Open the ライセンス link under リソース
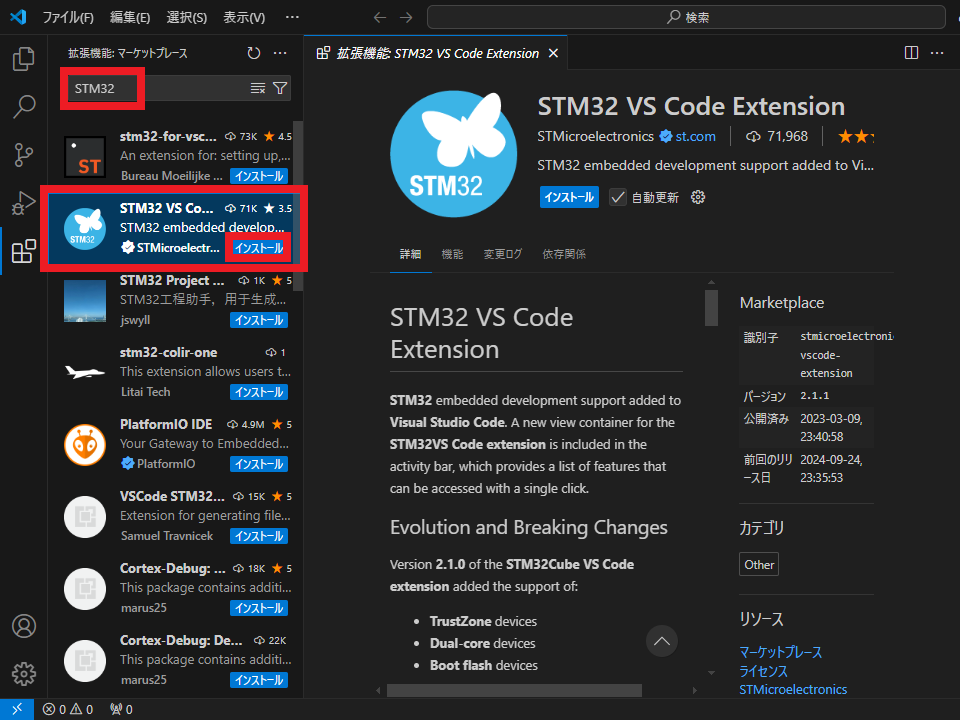This screenshot has width=960, height=720. coord(763,671)
